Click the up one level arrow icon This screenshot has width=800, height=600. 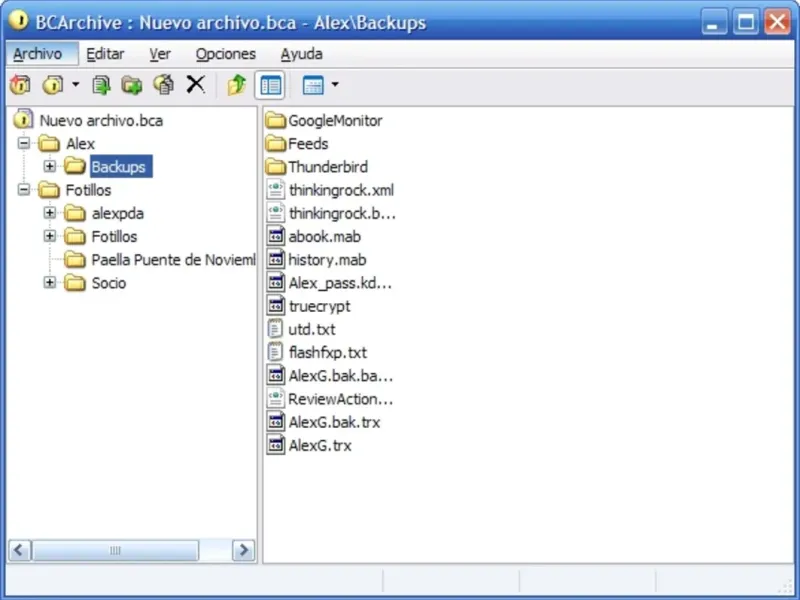237,85
